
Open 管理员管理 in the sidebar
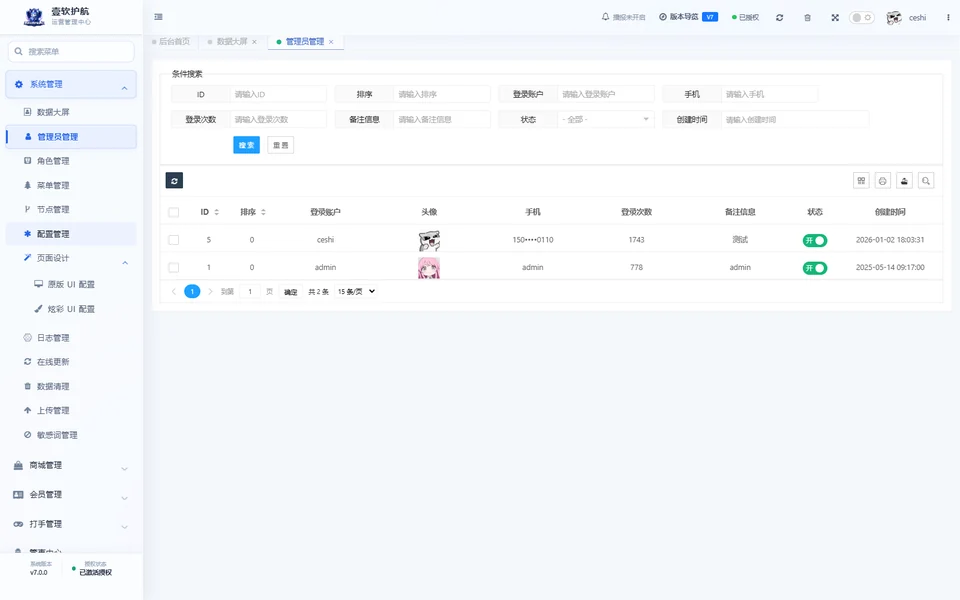click(71, 137)
